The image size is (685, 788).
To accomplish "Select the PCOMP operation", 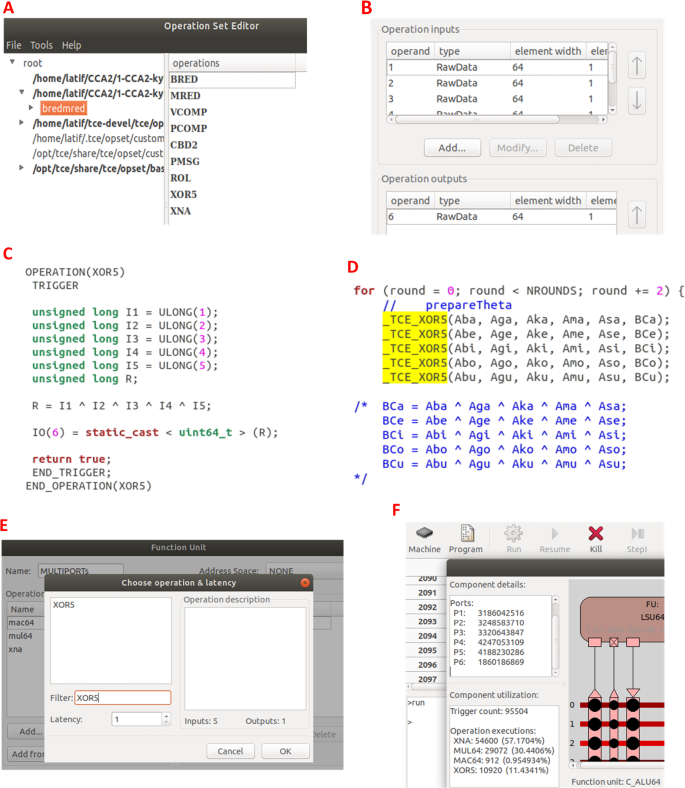I will [x=188, y=129].
